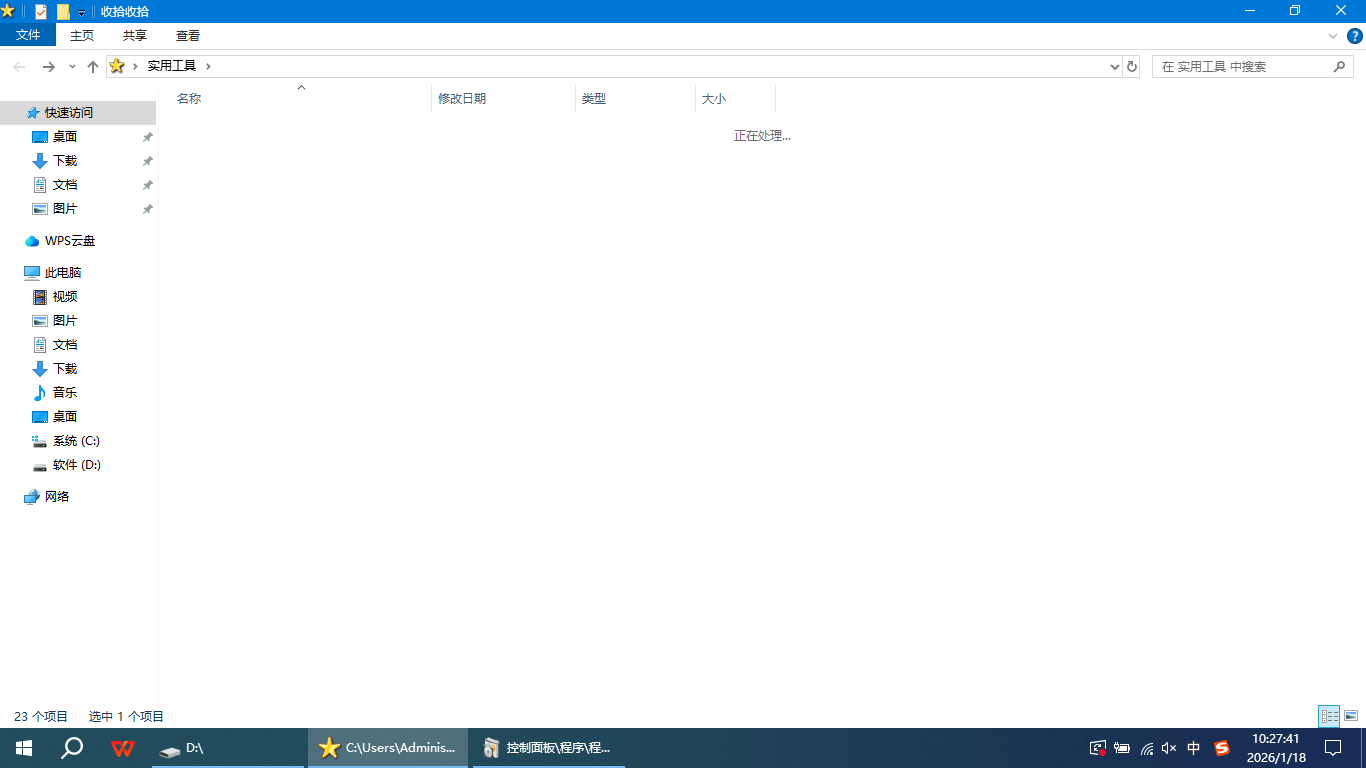Select 系统 (C:) drive in the sidebar
Screen dimensions: 1366x768
pyautogui.click(x=76, y=441)
